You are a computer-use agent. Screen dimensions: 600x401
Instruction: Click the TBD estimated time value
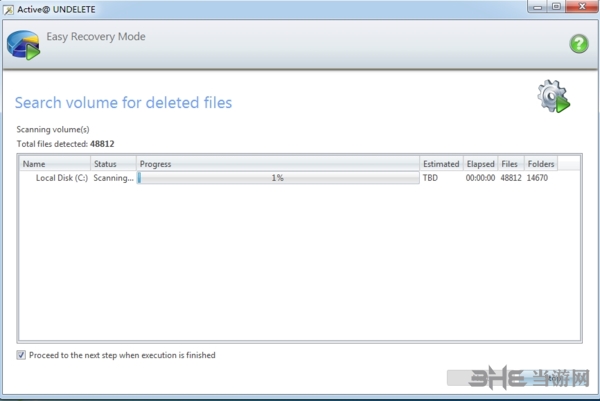coord(430,178)
